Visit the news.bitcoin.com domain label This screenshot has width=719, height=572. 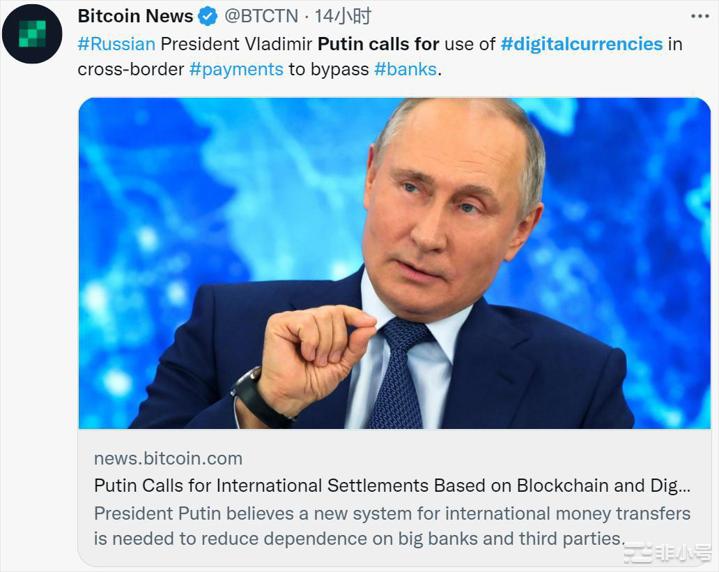pos(168,459)
